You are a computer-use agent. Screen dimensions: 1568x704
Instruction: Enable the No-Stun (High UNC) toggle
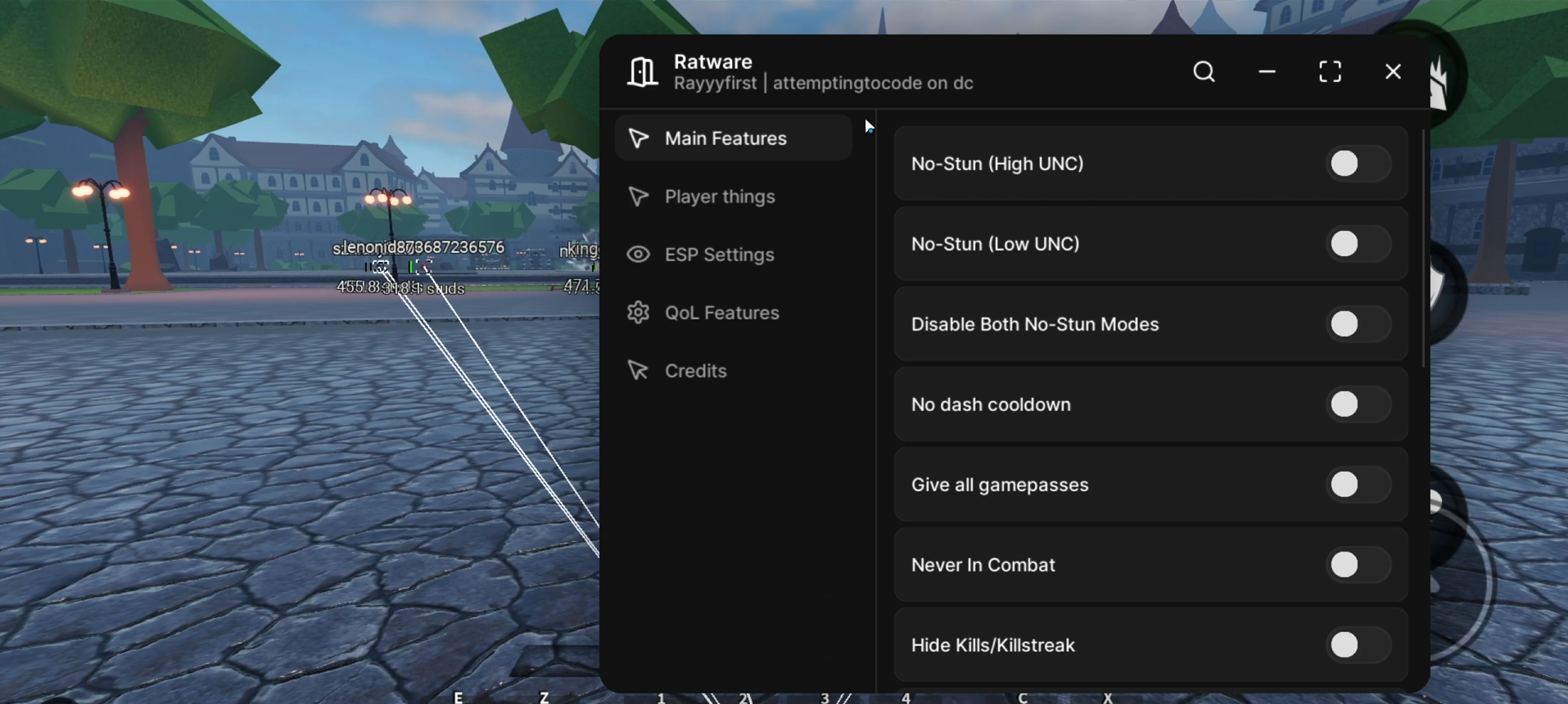tap(1357, 164)
